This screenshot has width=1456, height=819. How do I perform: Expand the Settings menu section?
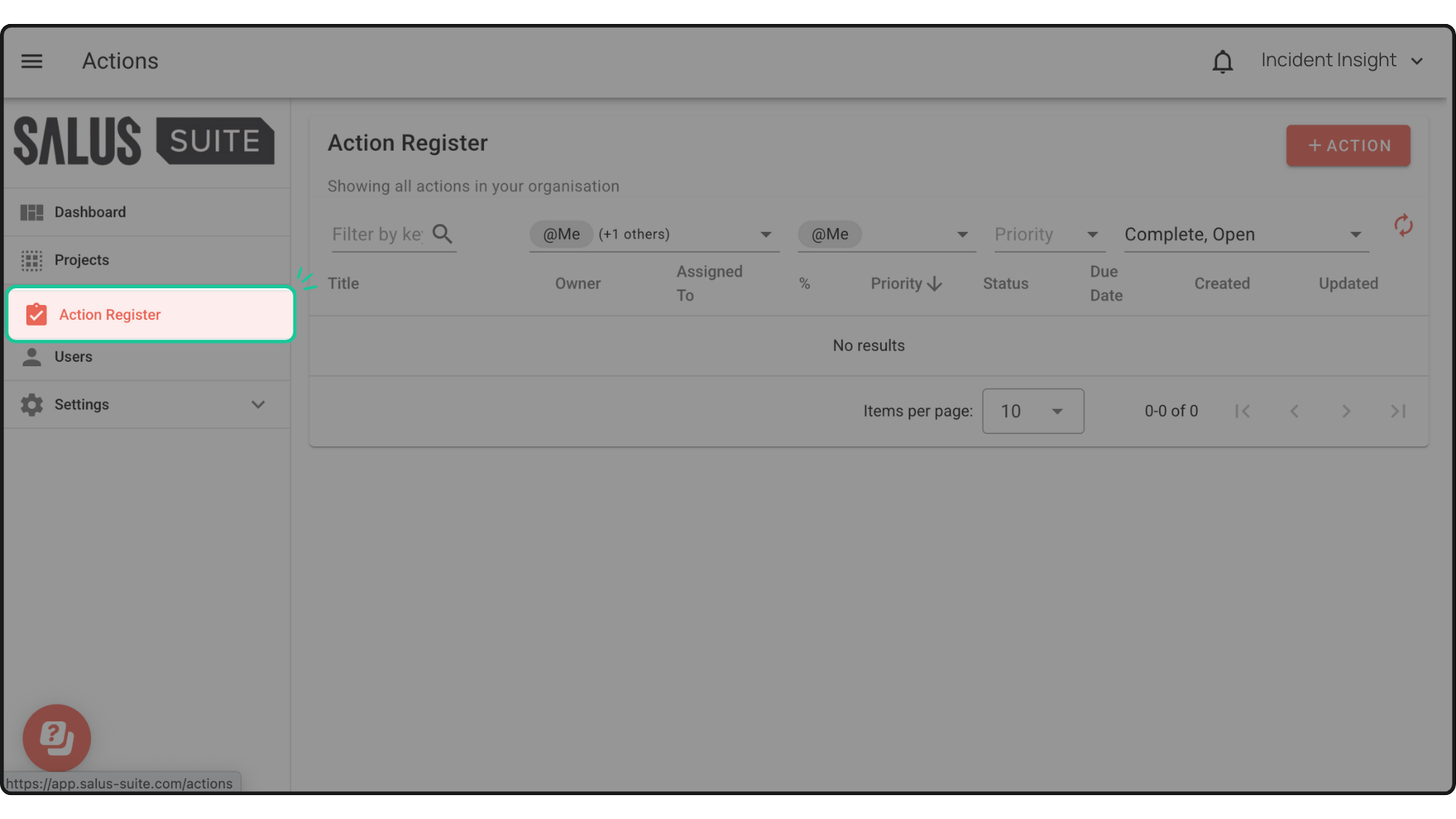tap(258, 405)
